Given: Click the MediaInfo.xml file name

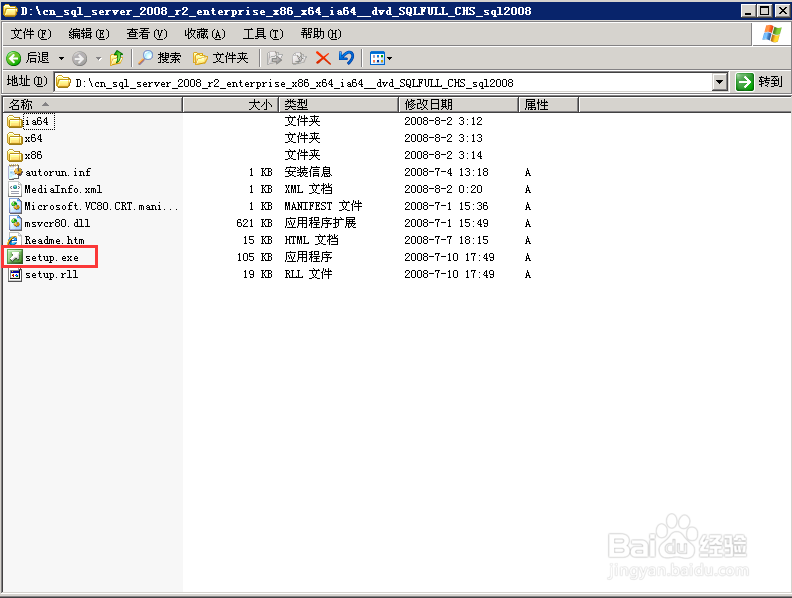Looking at the screenshot, I should (x=63, y=189).
